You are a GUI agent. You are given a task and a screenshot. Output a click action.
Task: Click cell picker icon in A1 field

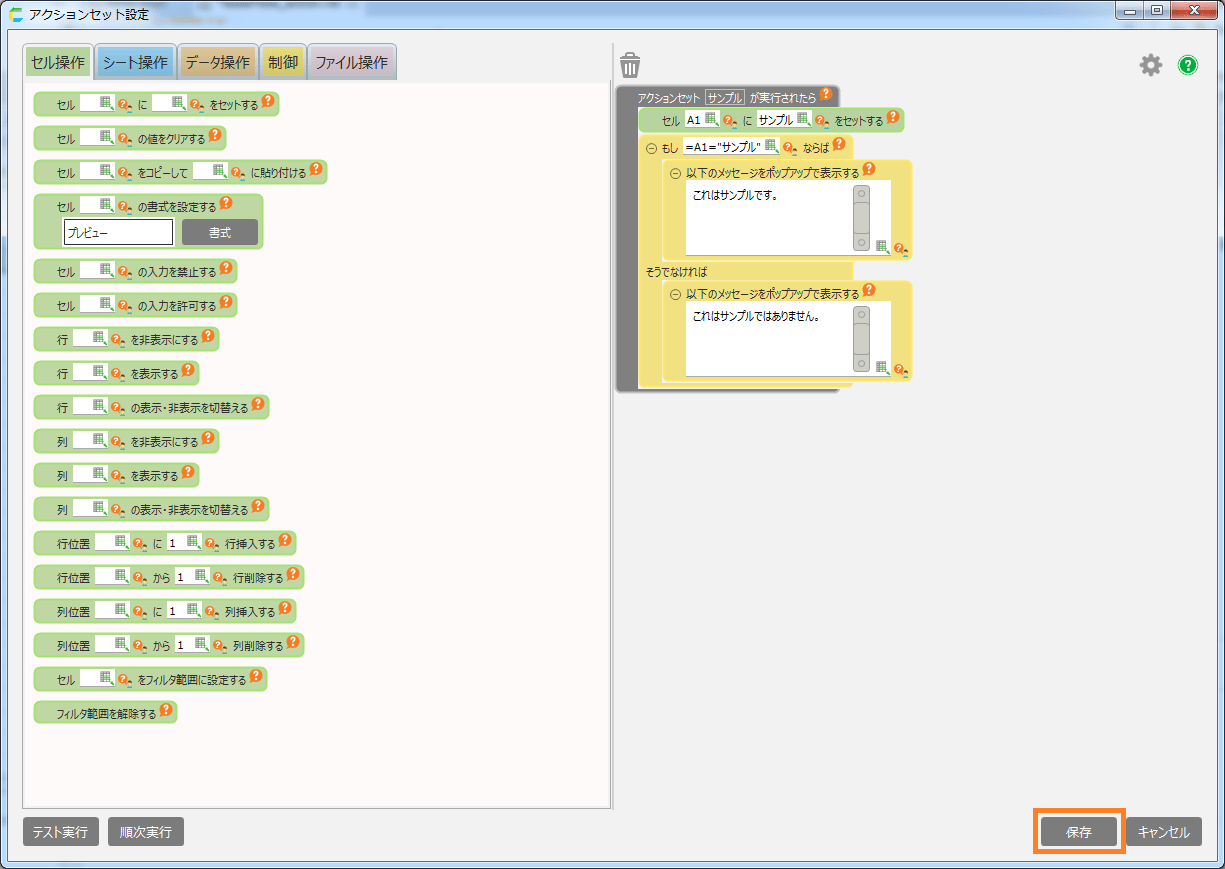click(712, 120)
